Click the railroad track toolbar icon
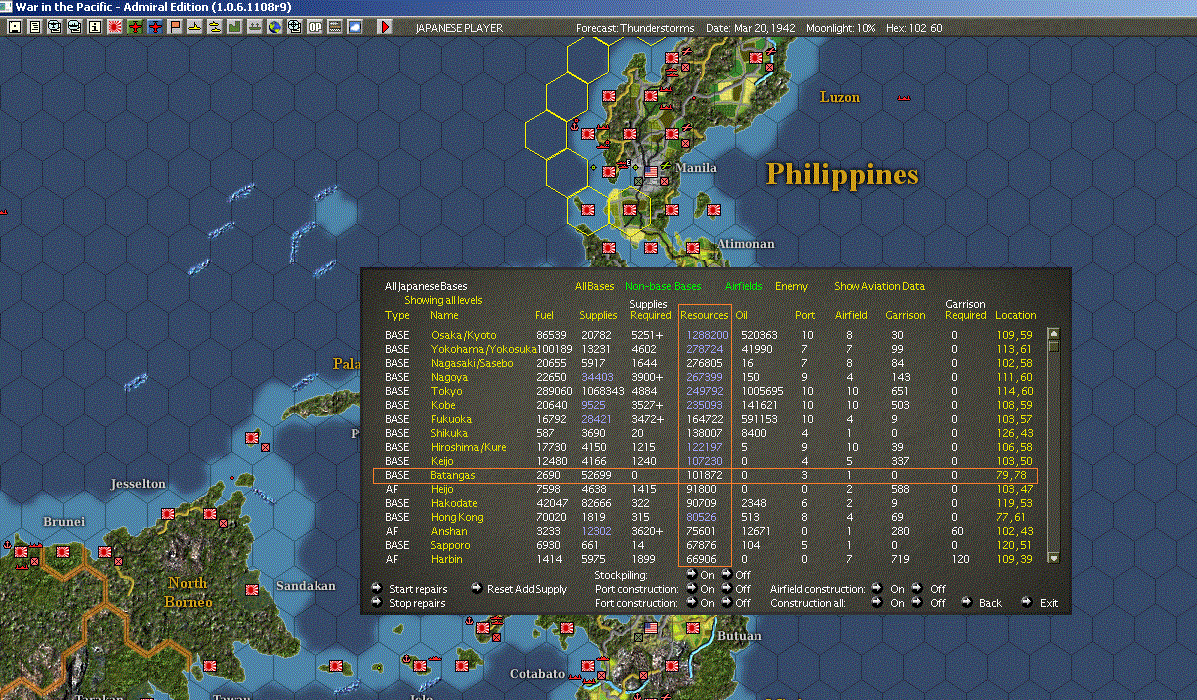This screenshot has width=1197, height=700. click(x=334, y=27)
